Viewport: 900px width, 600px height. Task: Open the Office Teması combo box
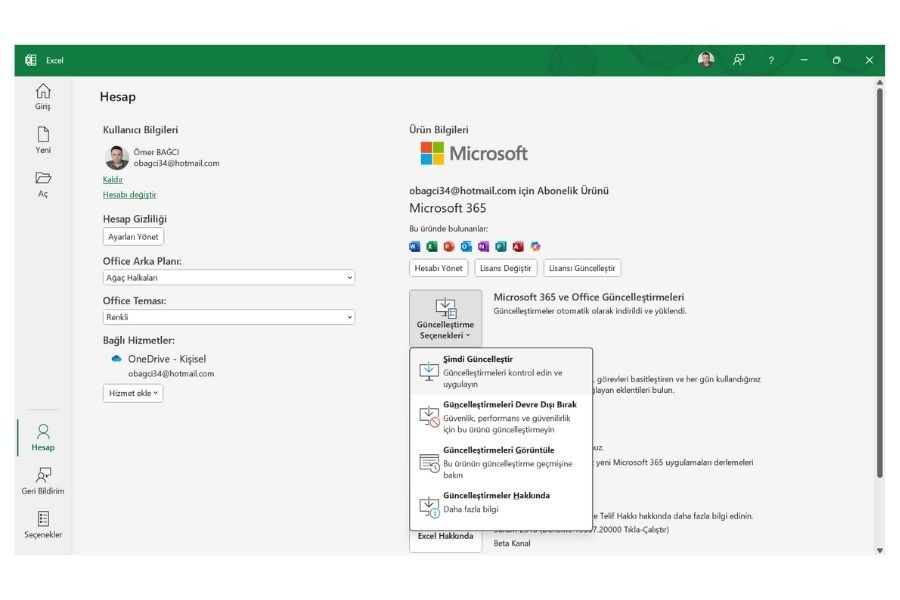click(228, 317)
